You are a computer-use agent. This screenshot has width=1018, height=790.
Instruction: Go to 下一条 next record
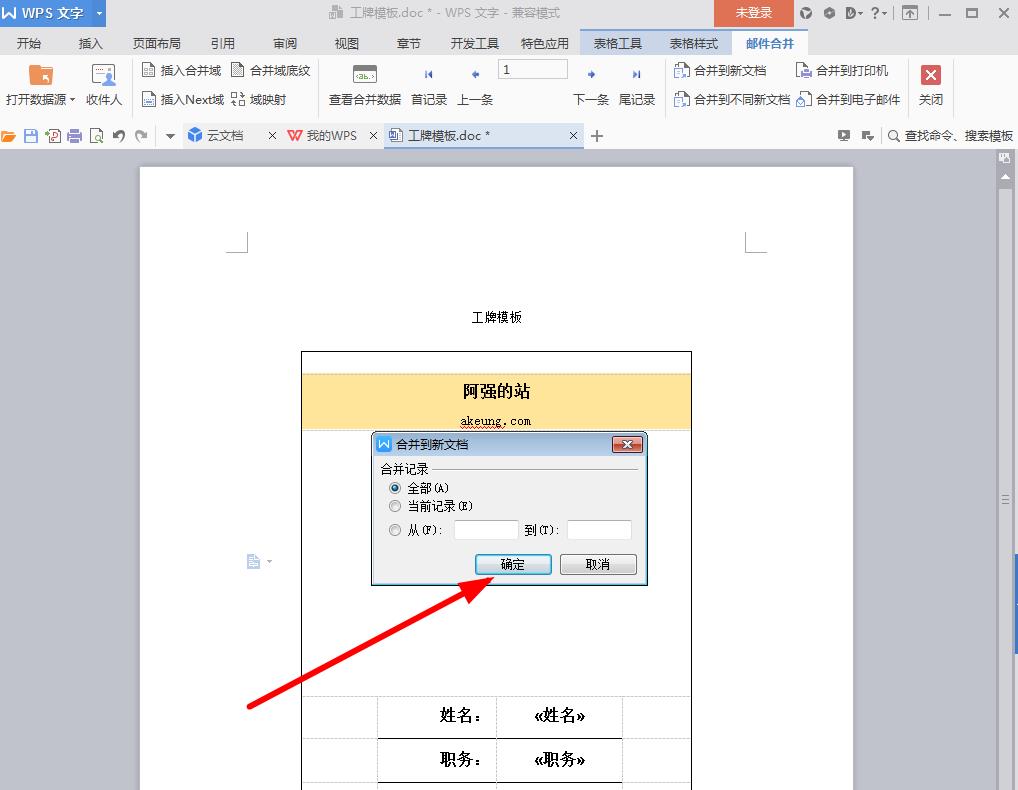[x=591, y=76]
